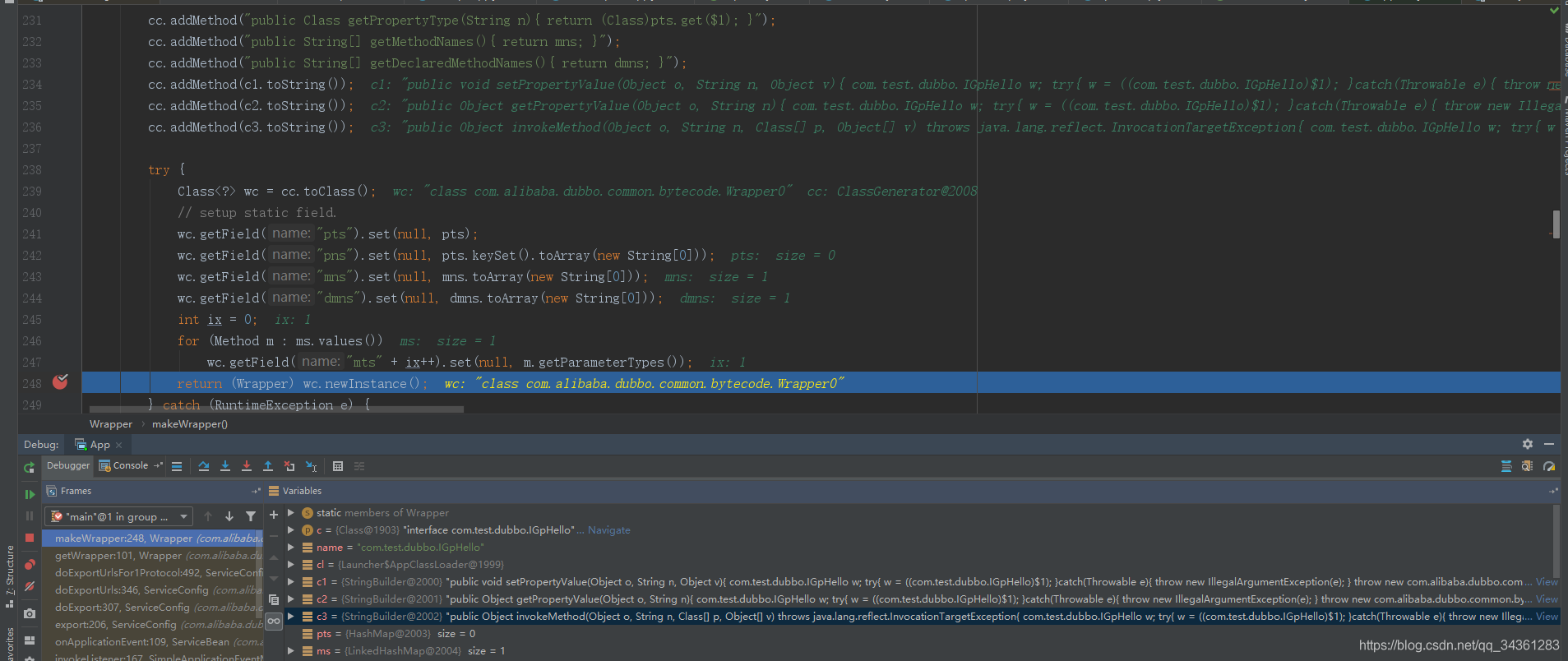Select frame onApplicationEvent:109, ServiceBean
This screenshot has height=661, width=1568.
coord(154,642)
